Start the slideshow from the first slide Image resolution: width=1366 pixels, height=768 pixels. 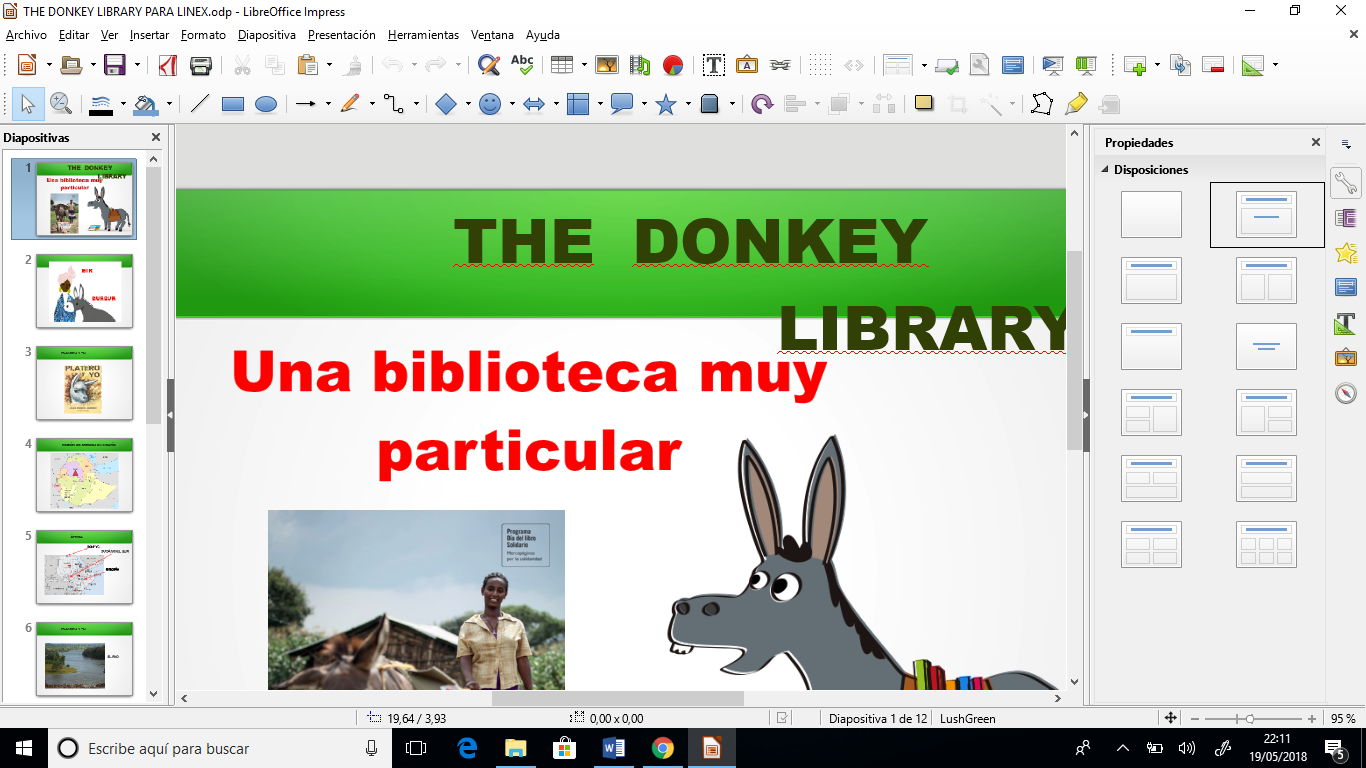point(1054,64)
